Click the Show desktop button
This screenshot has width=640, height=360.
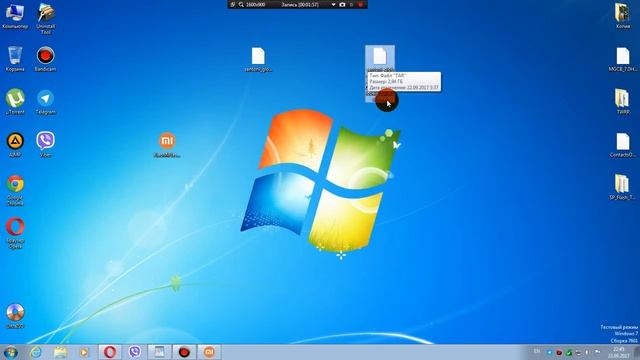[x=636, y=352]
